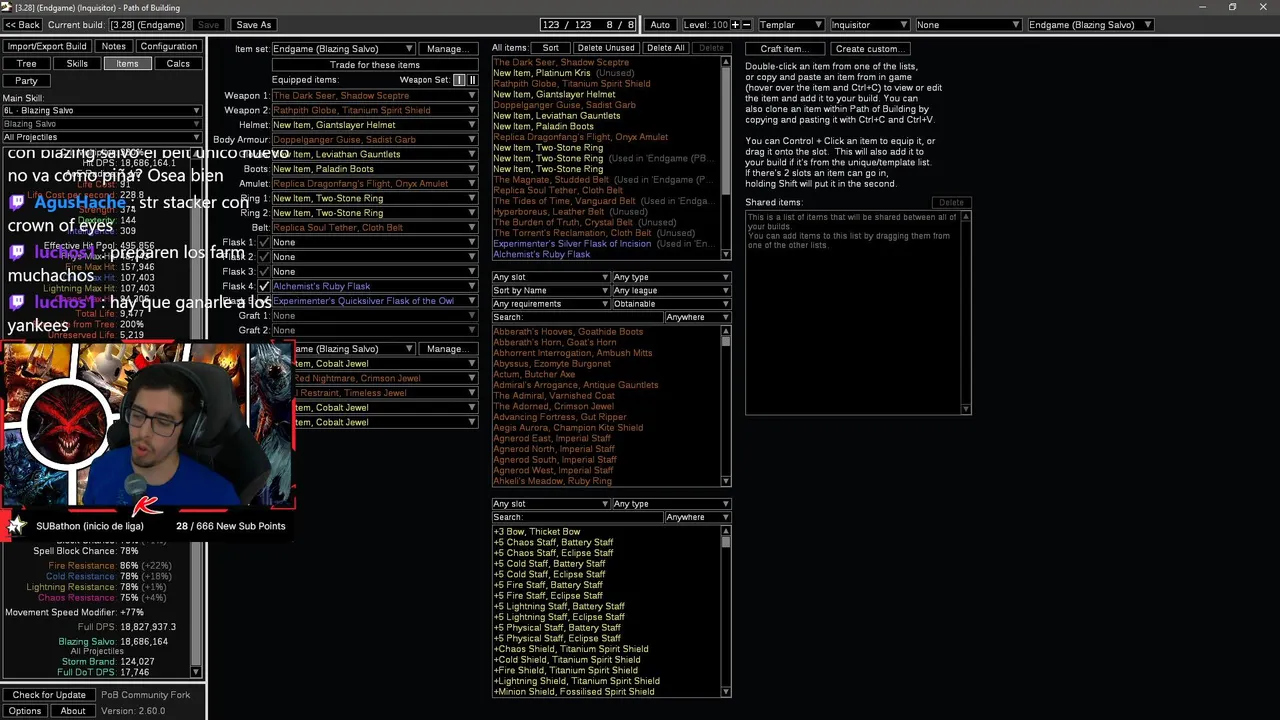The width and height of the screenshot is (1280, 720).
Task: Open the All Projectiles dropdown
Action: click(x=102, y=137)
